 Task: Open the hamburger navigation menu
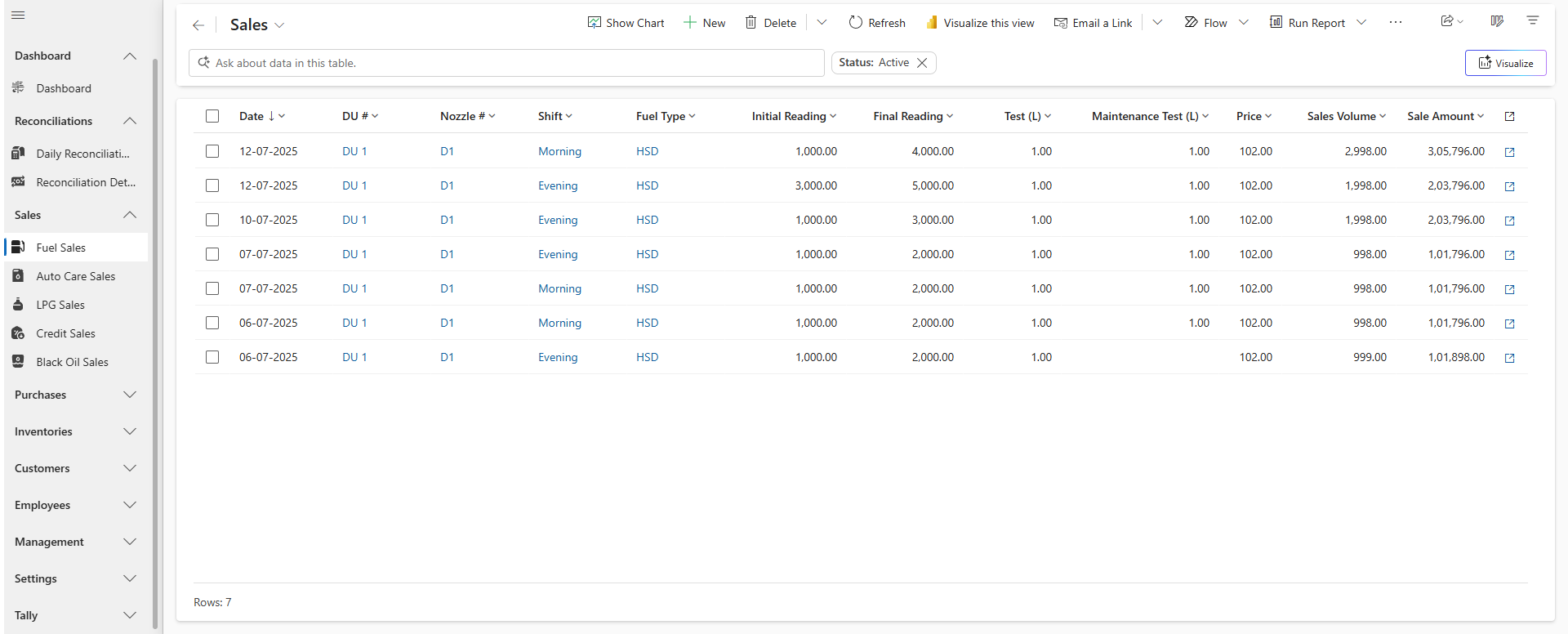point(18,16)
